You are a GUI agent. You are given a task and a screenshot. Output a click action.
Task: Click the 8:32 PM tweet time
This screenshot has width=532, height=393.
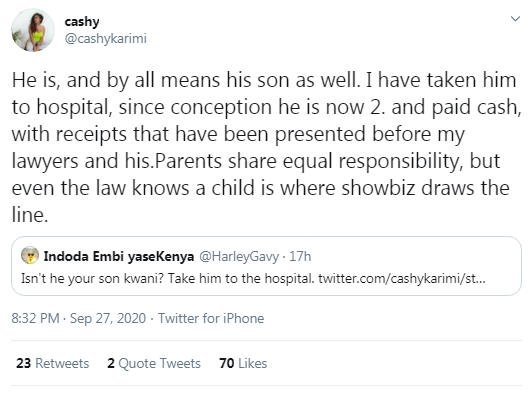[x=35, y=318]
